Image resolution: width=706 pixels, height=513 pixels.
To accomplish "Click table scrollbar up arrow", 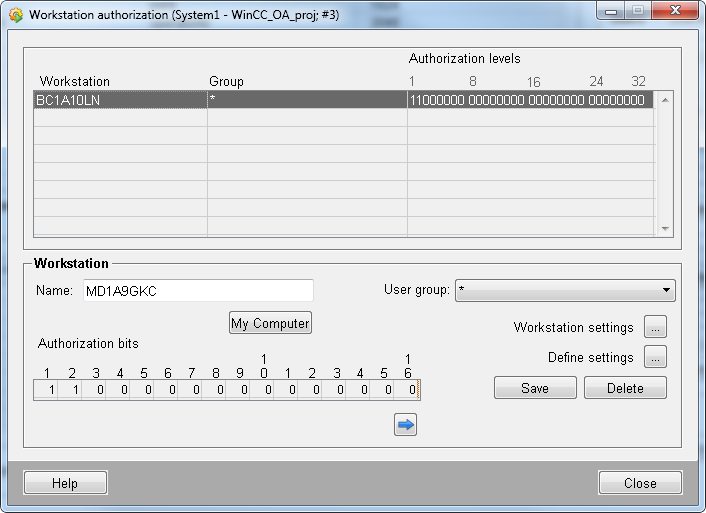I will pyautogui.click(x=665, y=100).
